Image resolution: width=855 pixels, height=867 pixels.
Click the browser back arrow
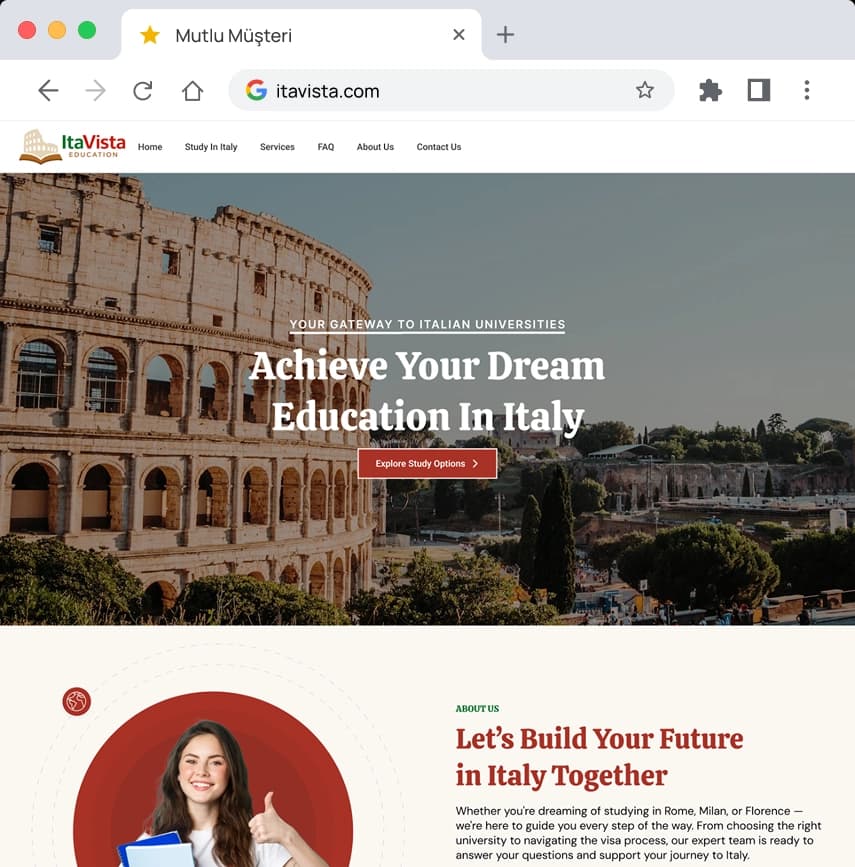click(x=48, y=90)
